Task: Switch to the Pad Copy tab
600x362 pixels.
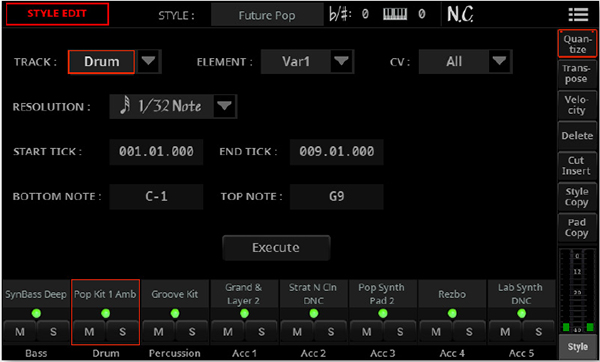Action: tap(577, 228)
